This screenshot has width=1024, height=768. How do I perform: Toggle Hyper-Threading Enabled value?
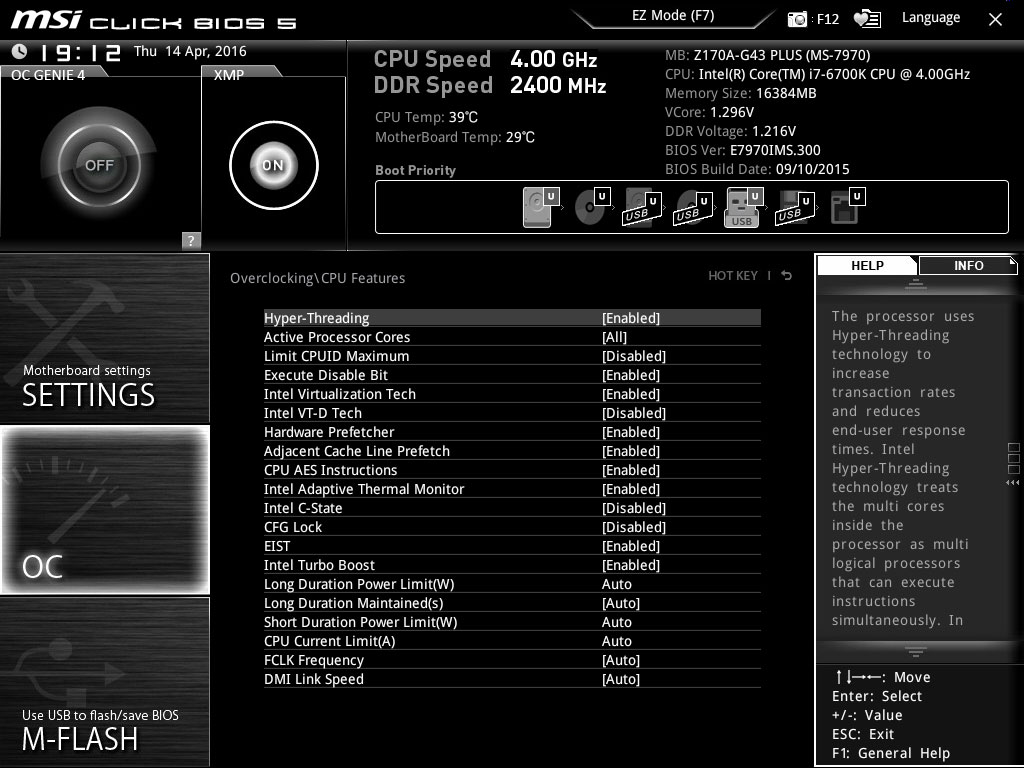point(631,318)
